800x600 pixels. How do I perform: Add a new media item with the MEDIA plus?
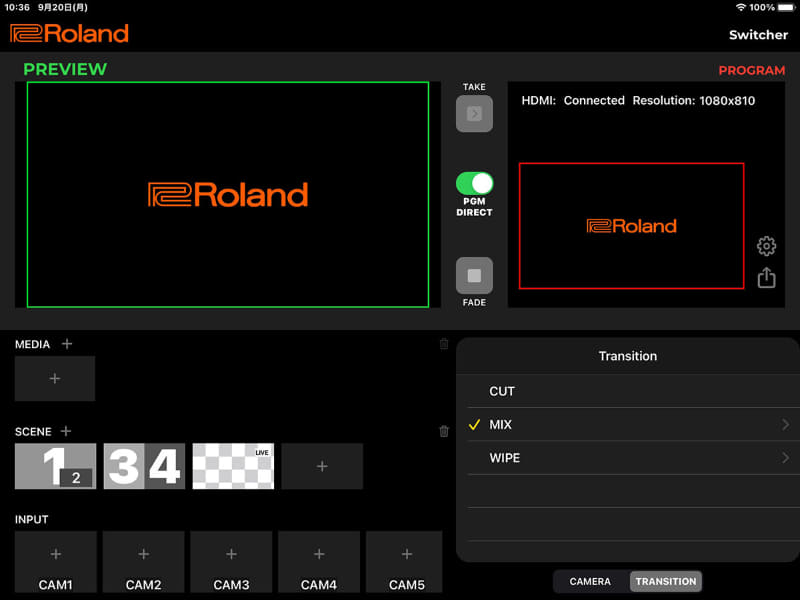tap(66, 343)
